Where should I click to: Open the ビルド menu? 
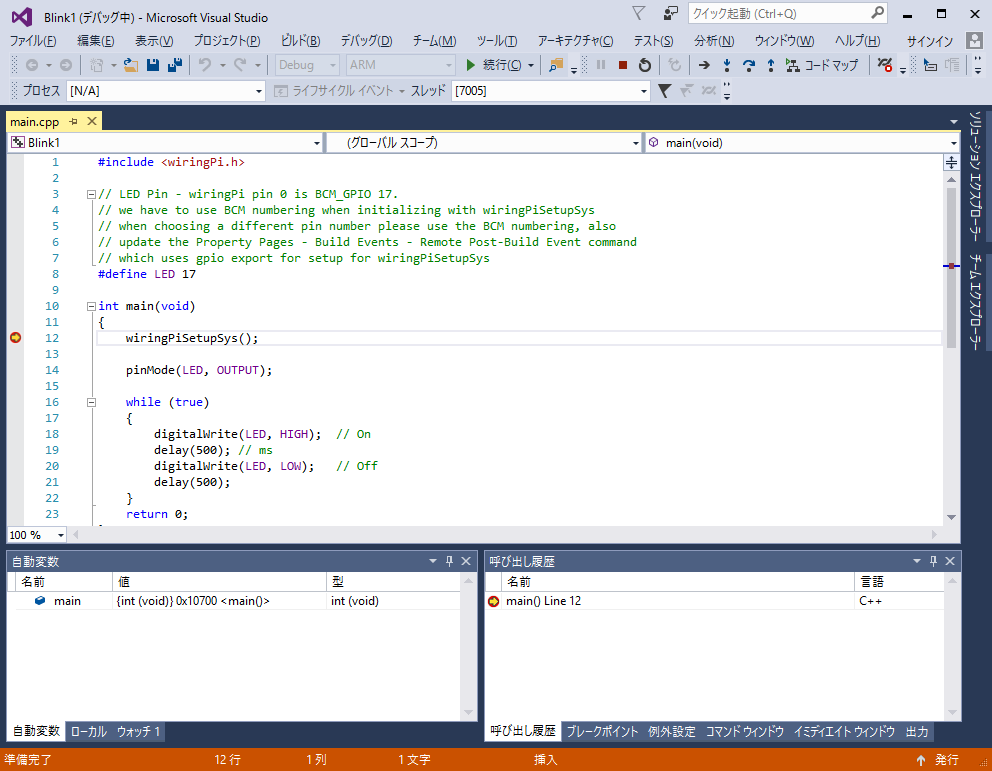301,41
